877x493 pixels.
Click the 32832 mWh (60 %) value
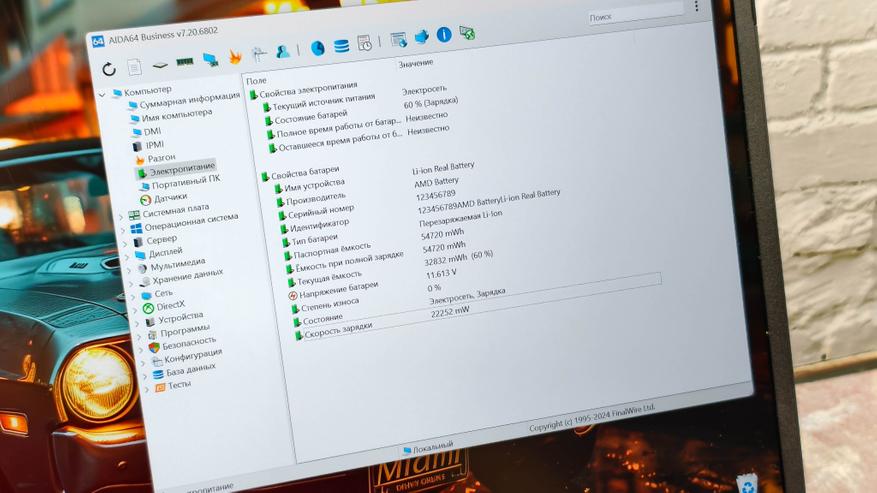coord(459,257)
